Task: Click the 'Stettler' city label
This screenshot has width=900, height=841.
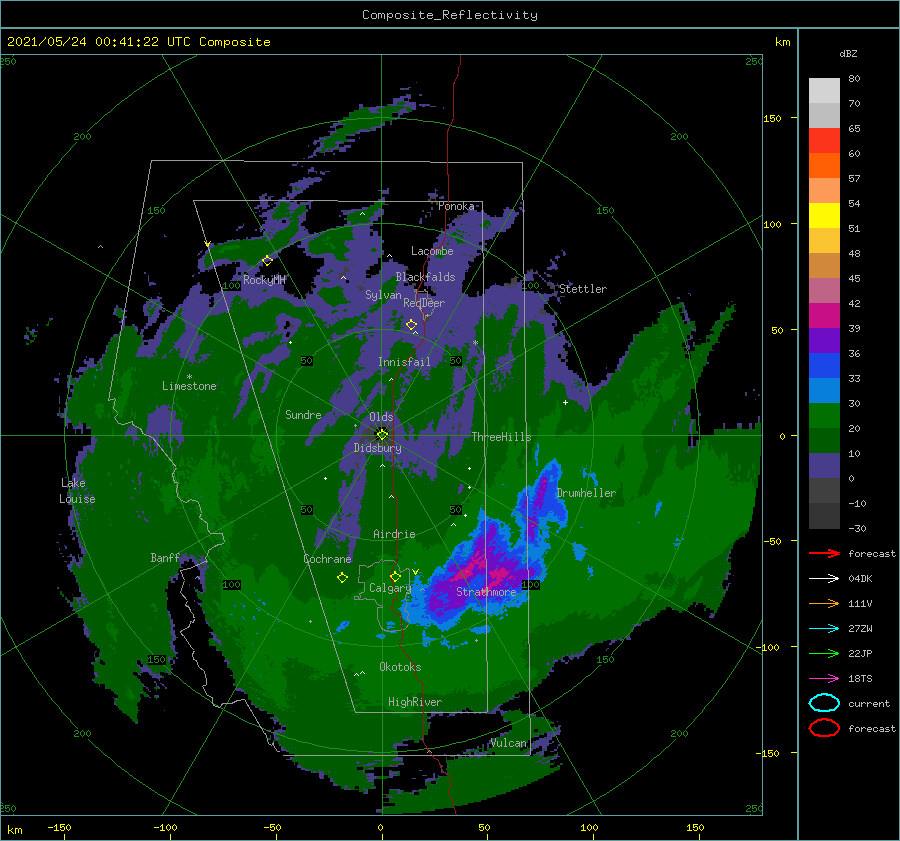Action: click(583, 289)
